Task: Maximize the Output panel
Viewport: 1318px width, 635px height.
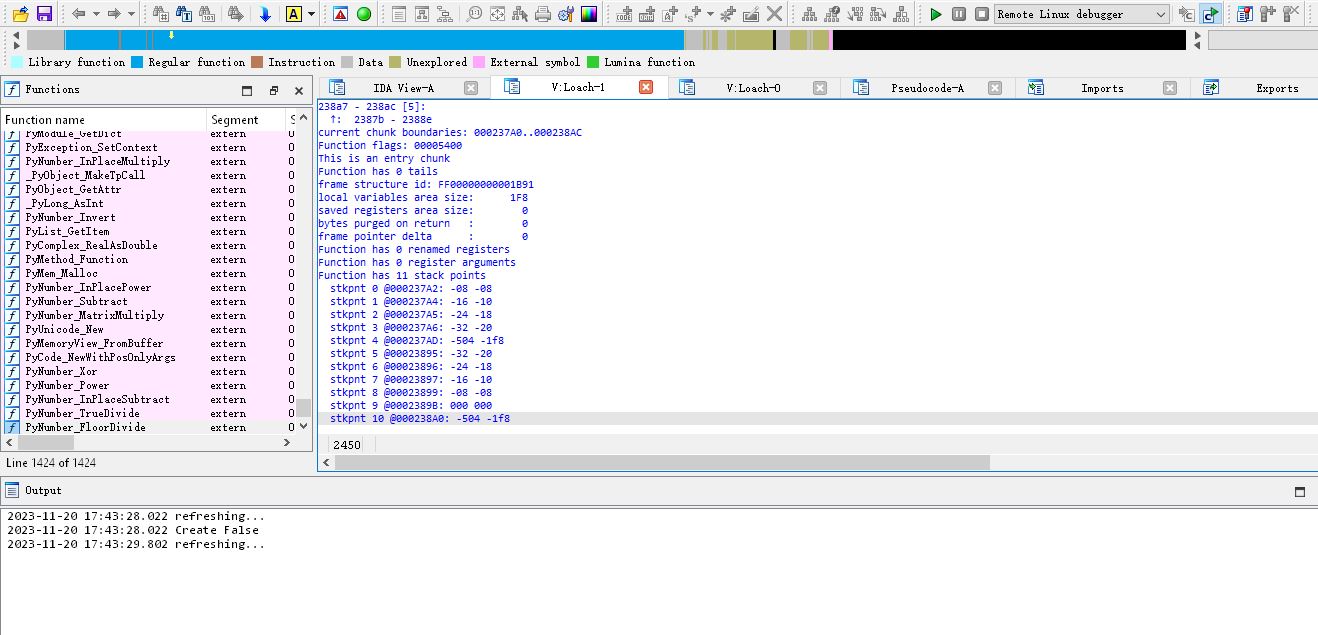Action: pyautogui.click(x=1299, y=491)
